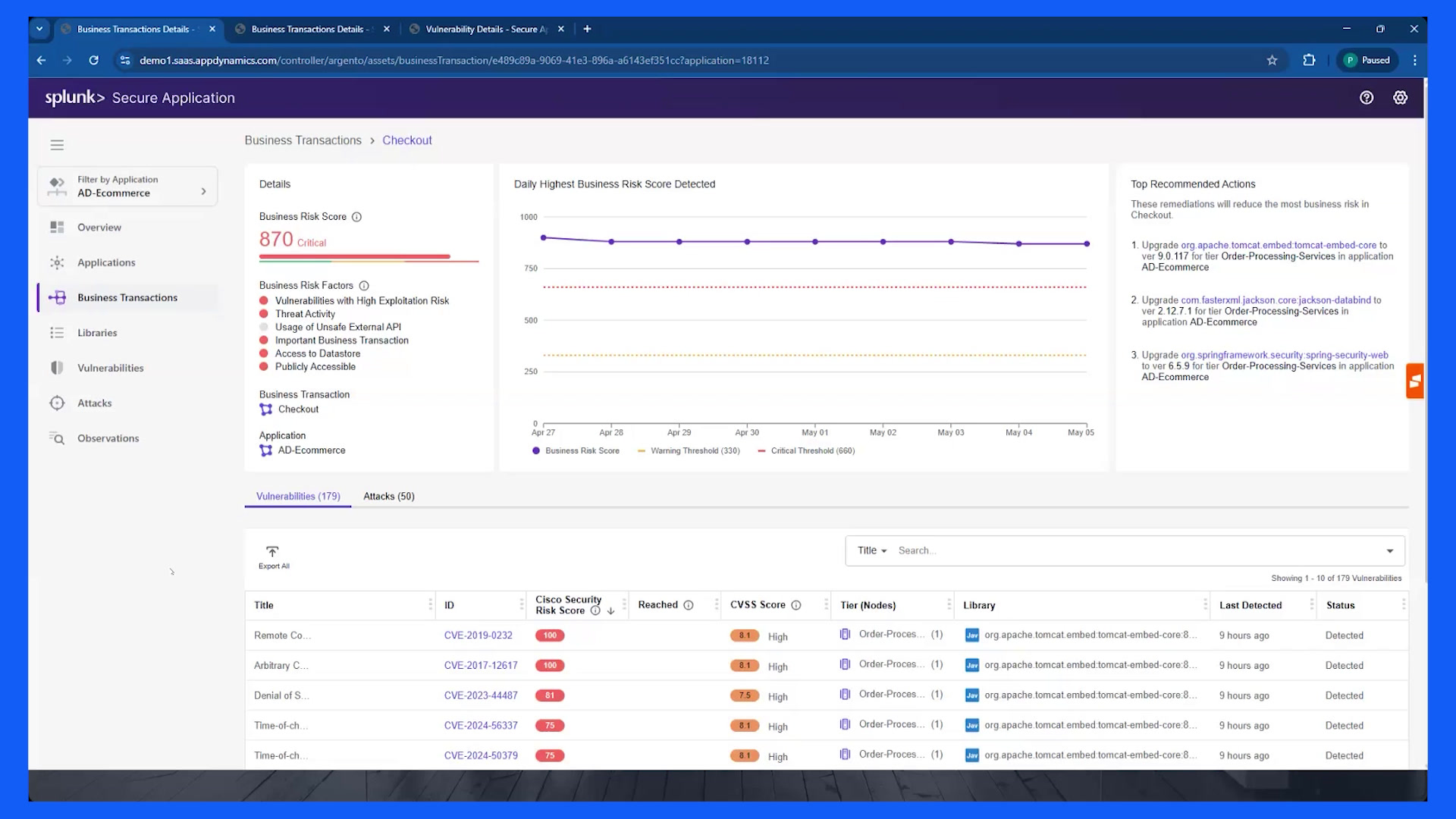Screen dimensions: 1456x819
Task: Bookmark this page with star icon
Action: coord(1272,61)
